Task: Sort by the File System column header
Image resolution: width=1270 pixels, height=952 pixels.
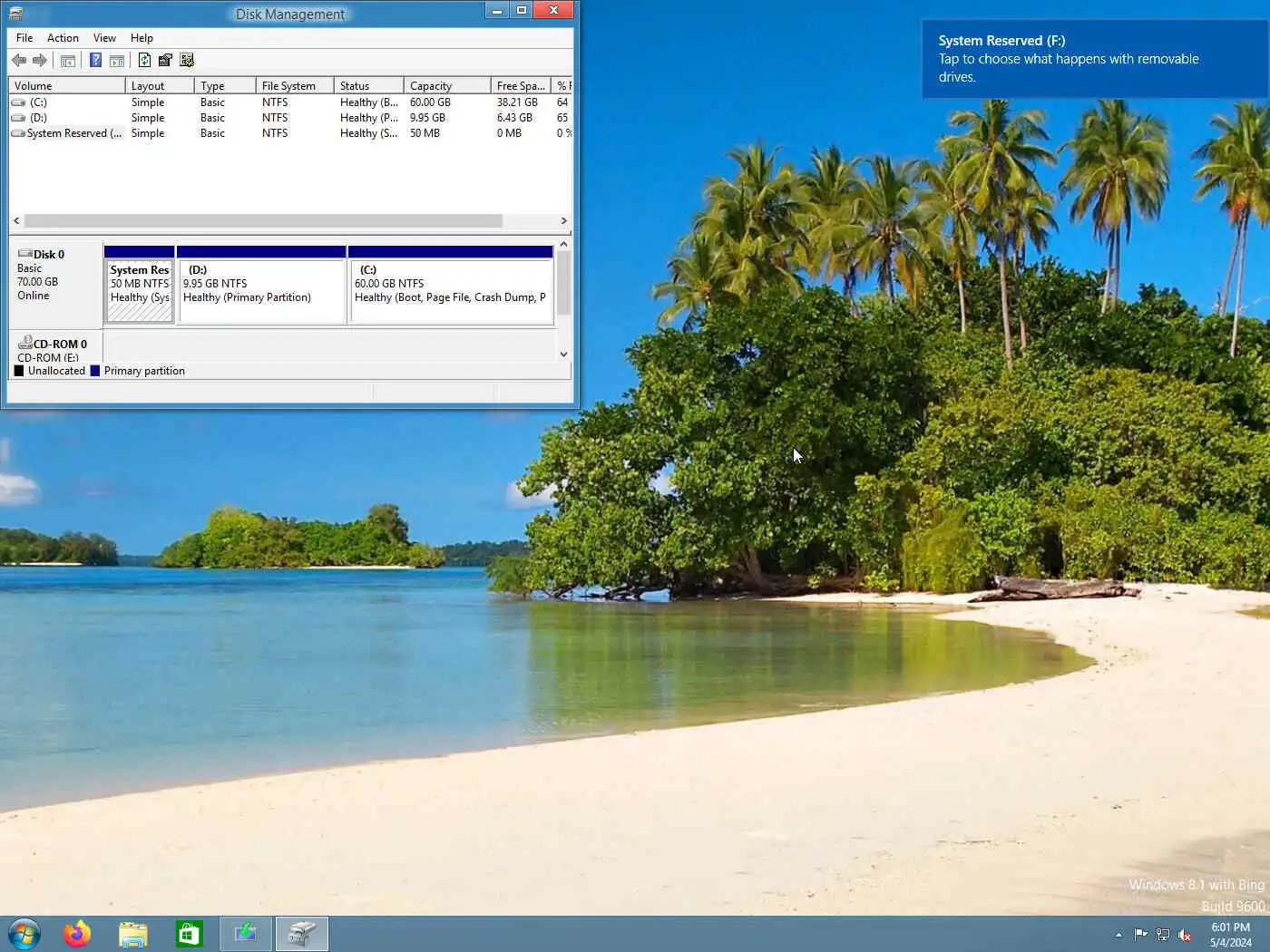Action: point(295,86)
